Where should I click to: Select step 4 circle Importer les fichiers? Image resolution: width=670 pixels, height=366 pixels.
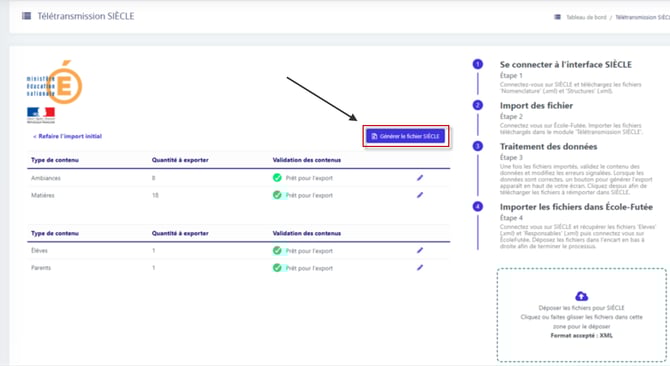pos(478,207)
